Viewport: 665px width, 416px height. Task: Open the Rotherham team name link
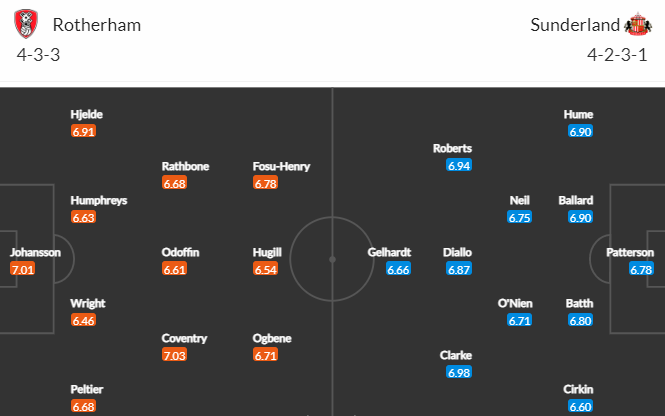pyautogui.click(x=97, y=25)
